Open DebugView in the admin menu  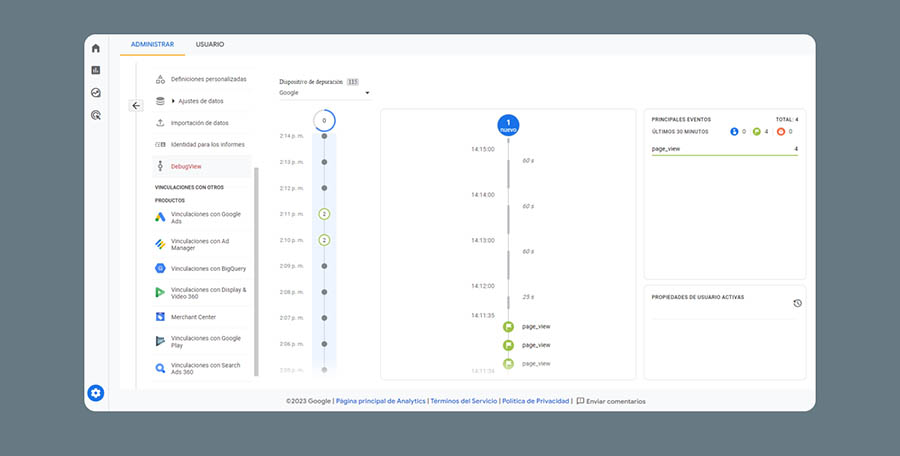pos(186,166)
